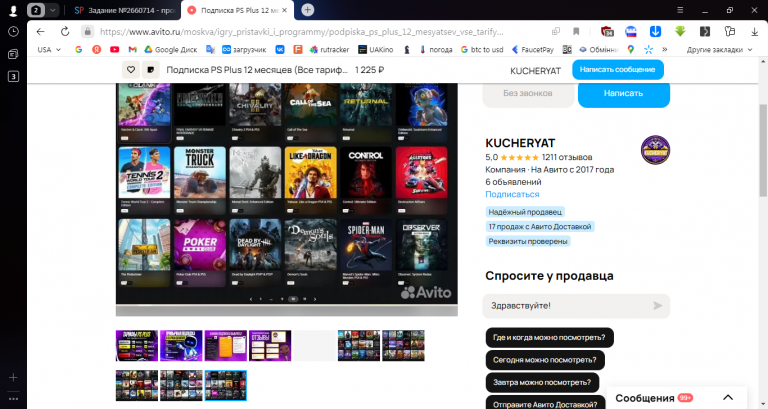Screen dimensions: 768x409
Task: Open the загрузчик bookmark
Action: click(x=244, y=49)
